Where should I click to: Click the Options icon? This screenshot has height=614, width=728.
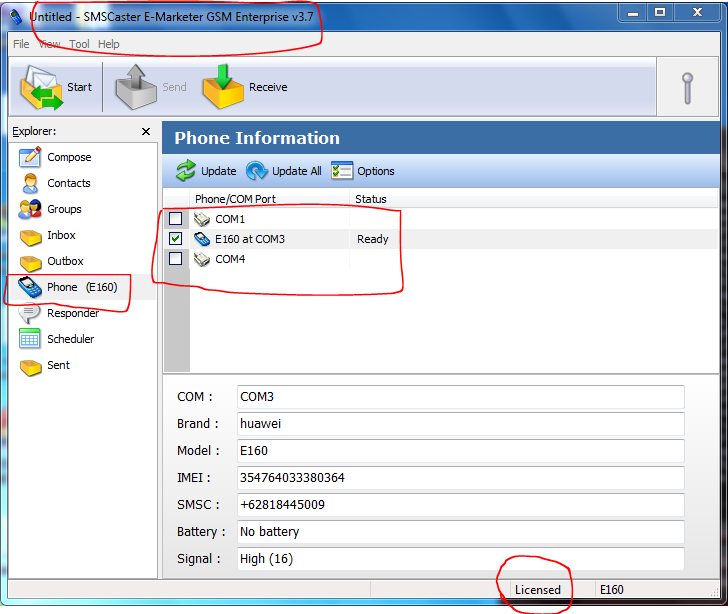342,171
